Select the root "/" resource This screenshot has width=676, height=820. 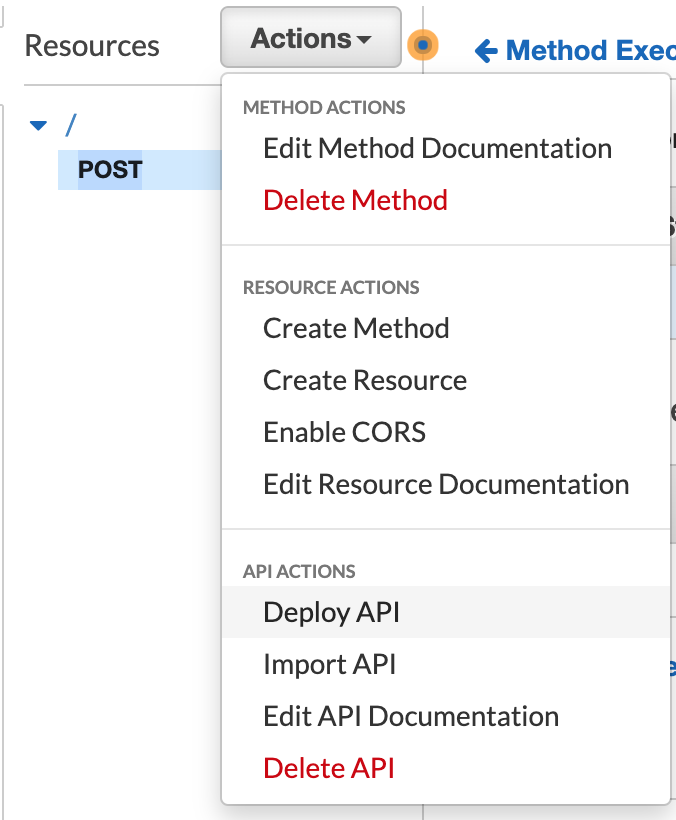(70, 125)
